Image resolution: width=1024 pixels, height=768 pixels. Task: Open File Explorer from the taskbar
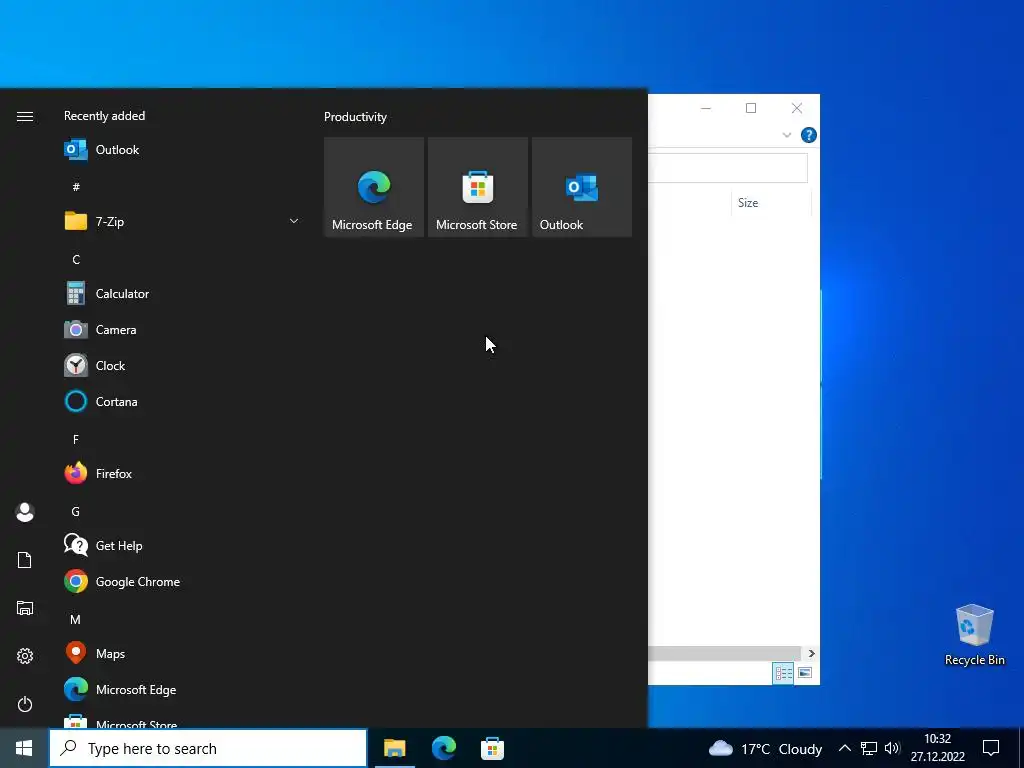click(x=394, y=748)
